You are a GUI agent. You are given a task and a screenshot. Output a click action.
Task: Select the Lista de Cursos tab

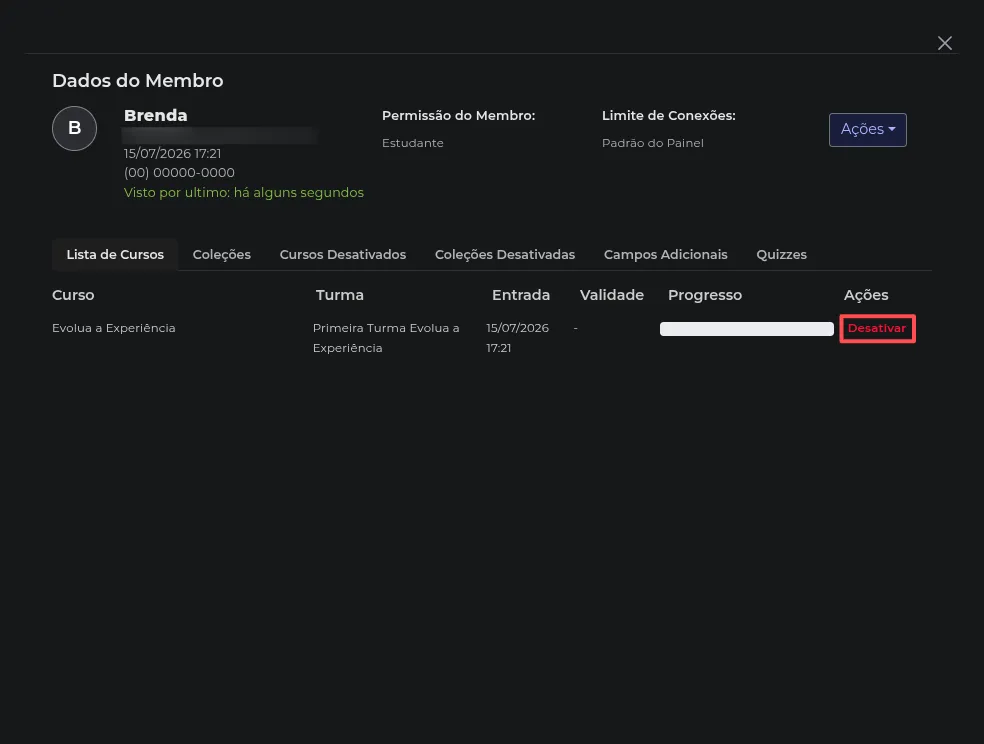115,255
